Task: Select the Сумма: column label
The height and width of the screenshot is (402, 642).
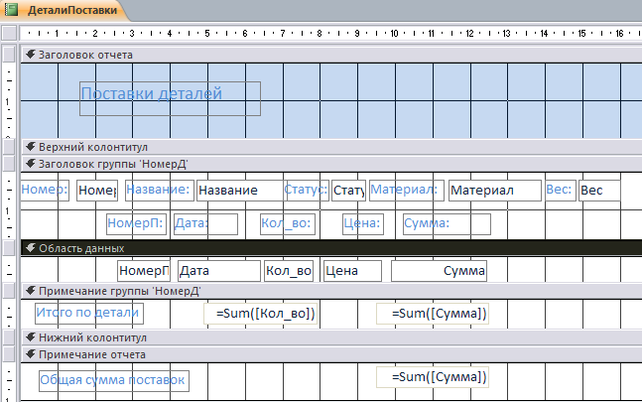Action: [x=447, y=224]
